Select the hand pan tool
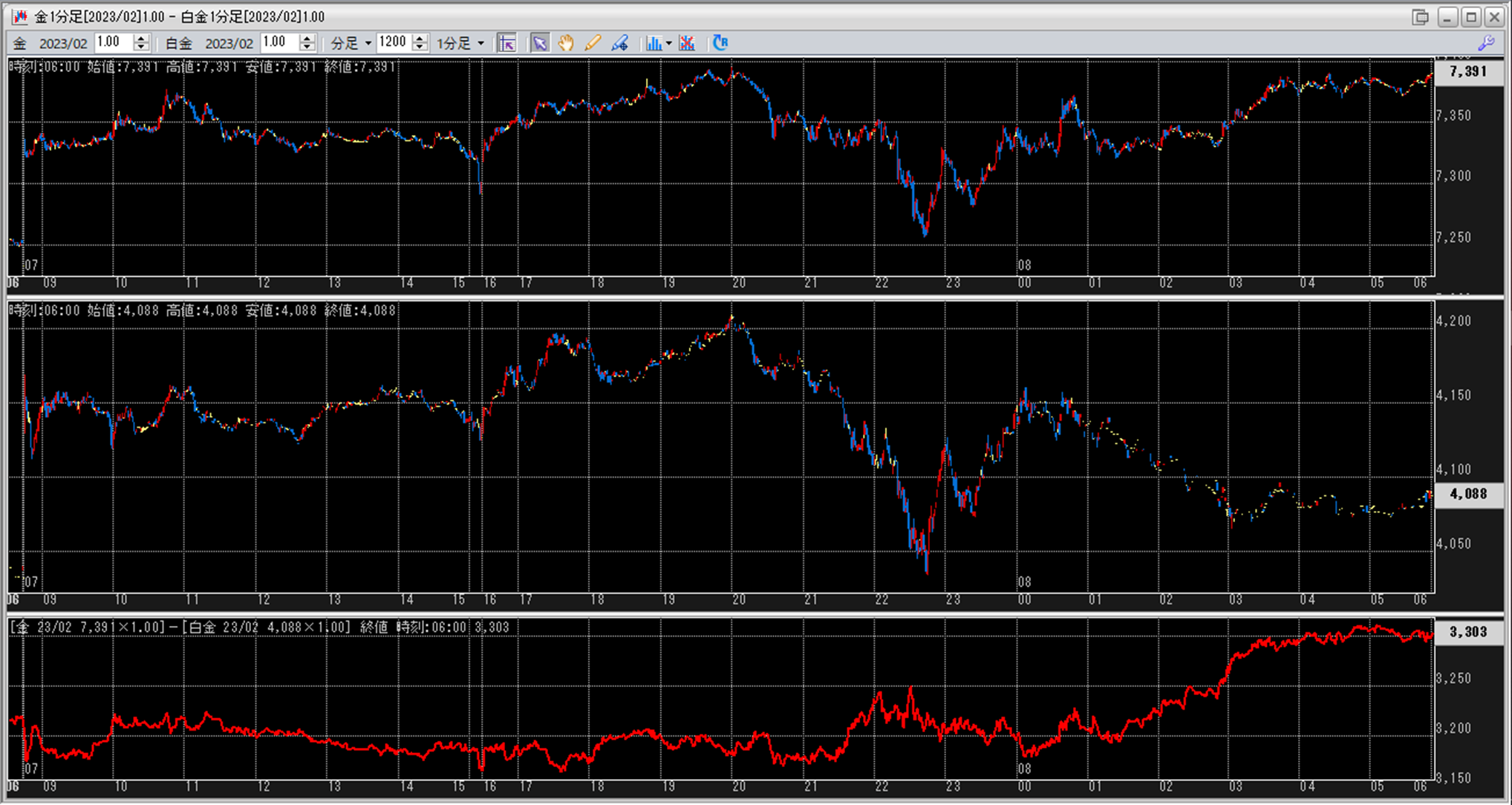Image resolution: width=1512 pixels, height=805 pixels. [x=566, y=43]
